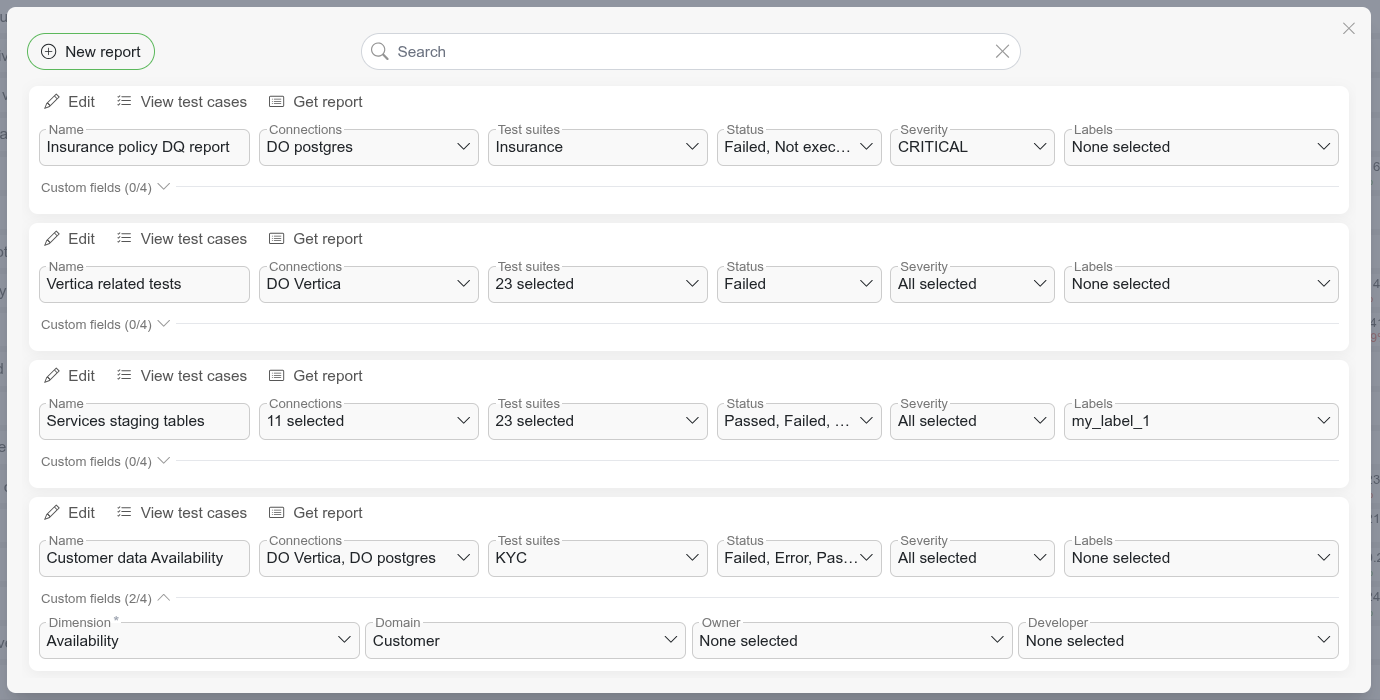The width and height of the screenshot is (1380, 700).
Task: Click the Name field with Vertica related tests
Action: tap(144, 284)
